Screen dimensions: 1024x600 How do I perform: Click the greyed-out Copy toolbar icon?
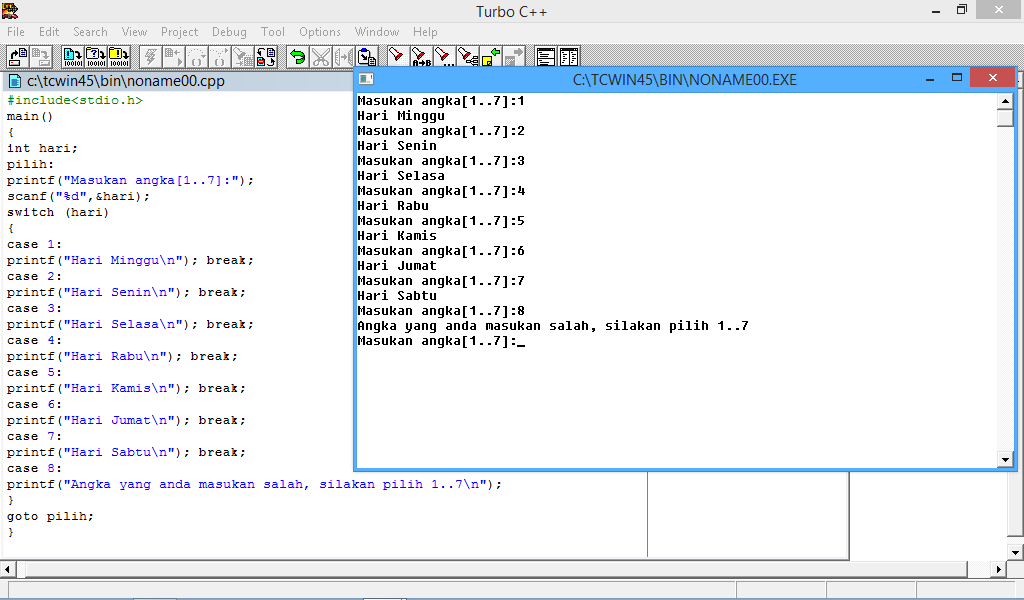click(x=344, y=57)
